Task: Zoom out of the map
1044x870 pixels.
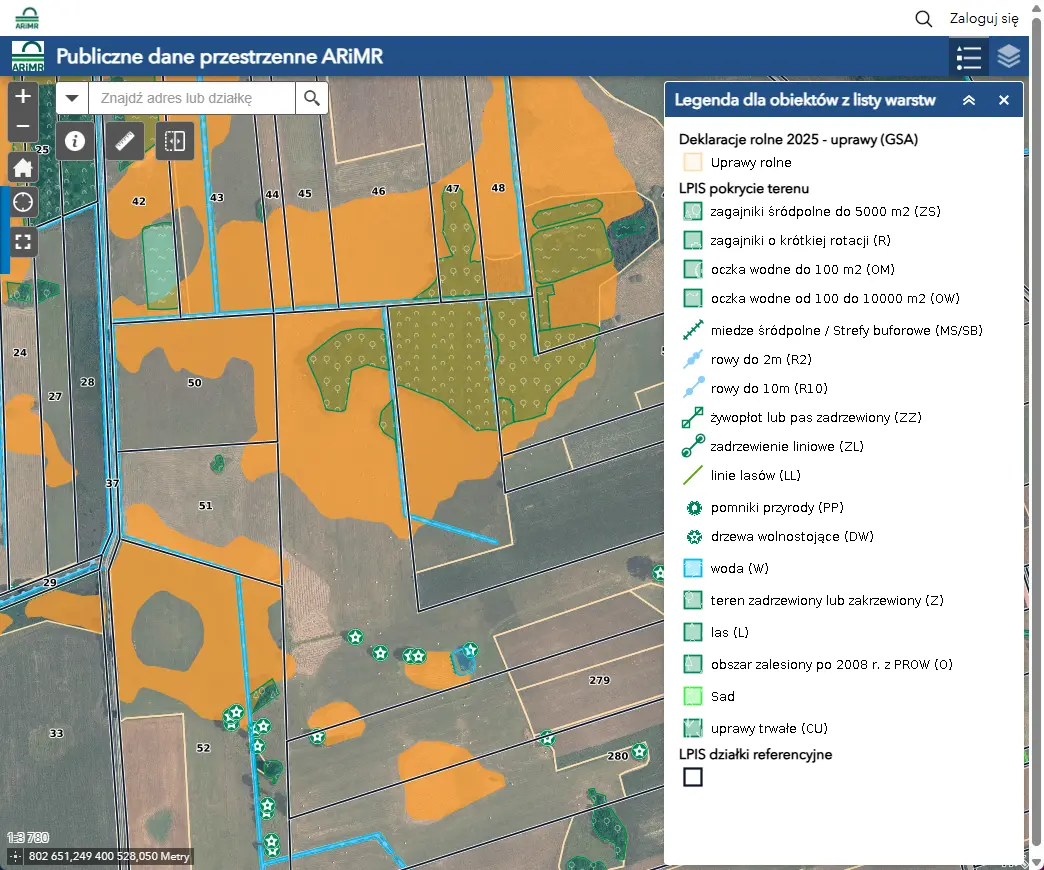Action: [23, 128]
